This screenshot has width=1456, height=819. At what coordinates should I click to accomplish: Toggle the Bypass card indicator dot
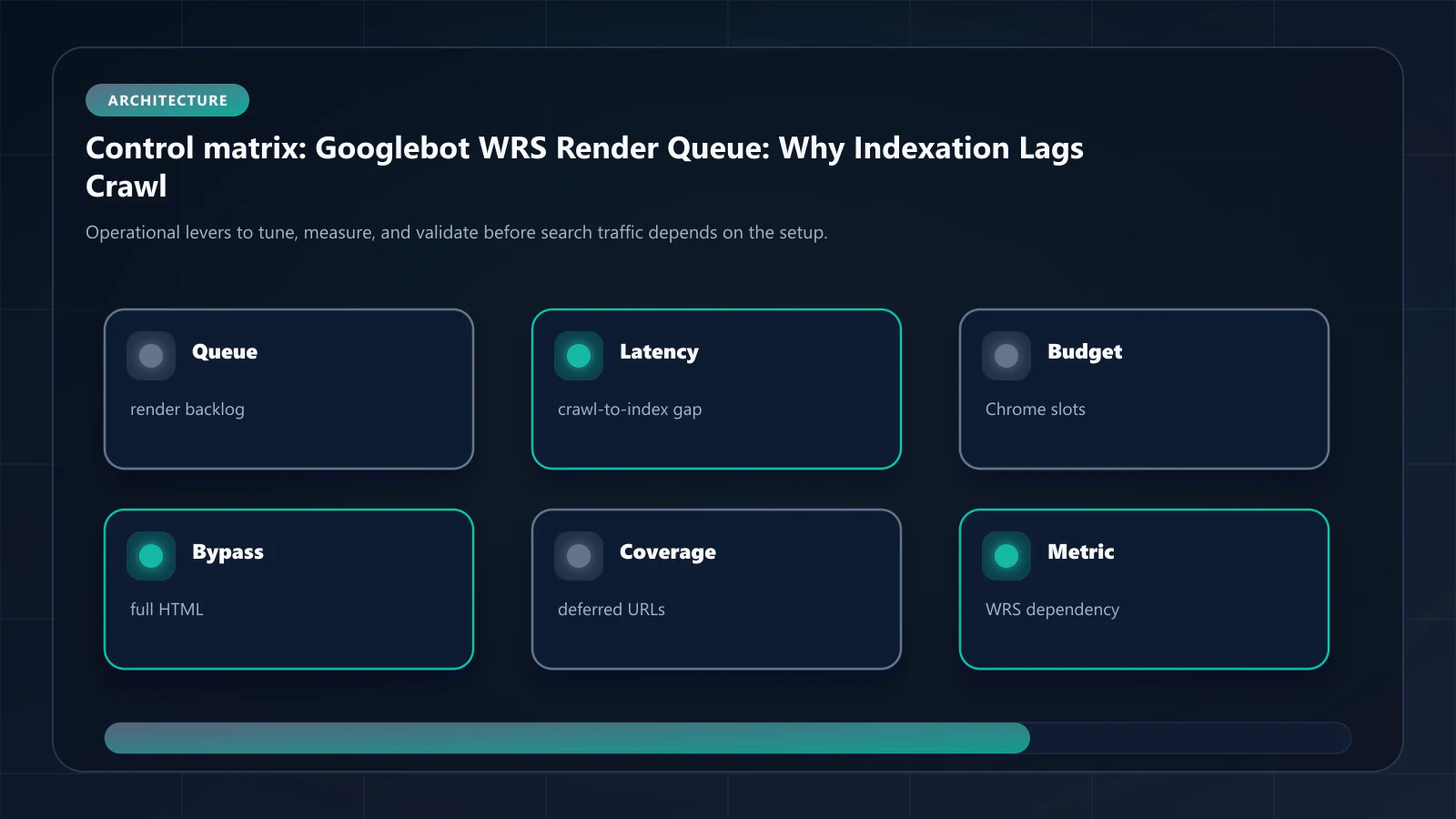[x=151, y=556]
